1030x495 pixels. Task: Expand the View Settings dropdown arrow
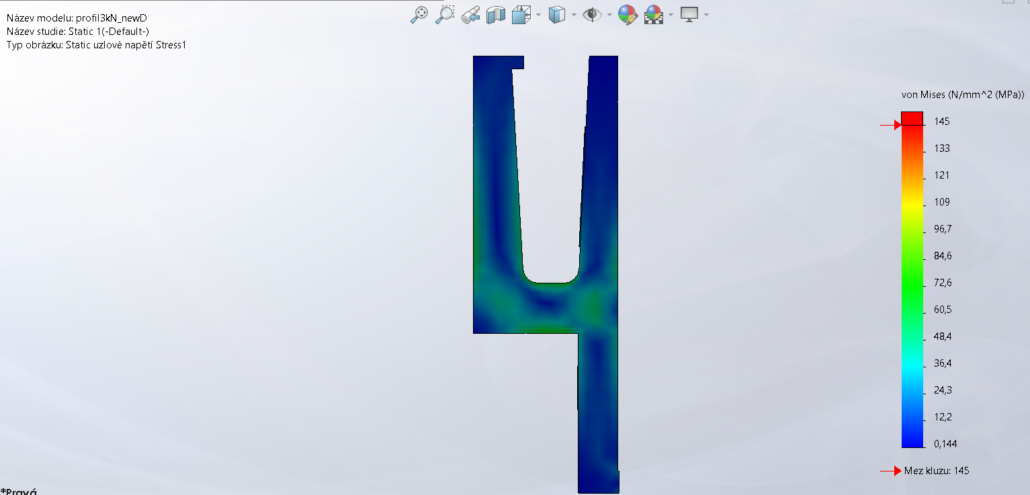[706, 15]
